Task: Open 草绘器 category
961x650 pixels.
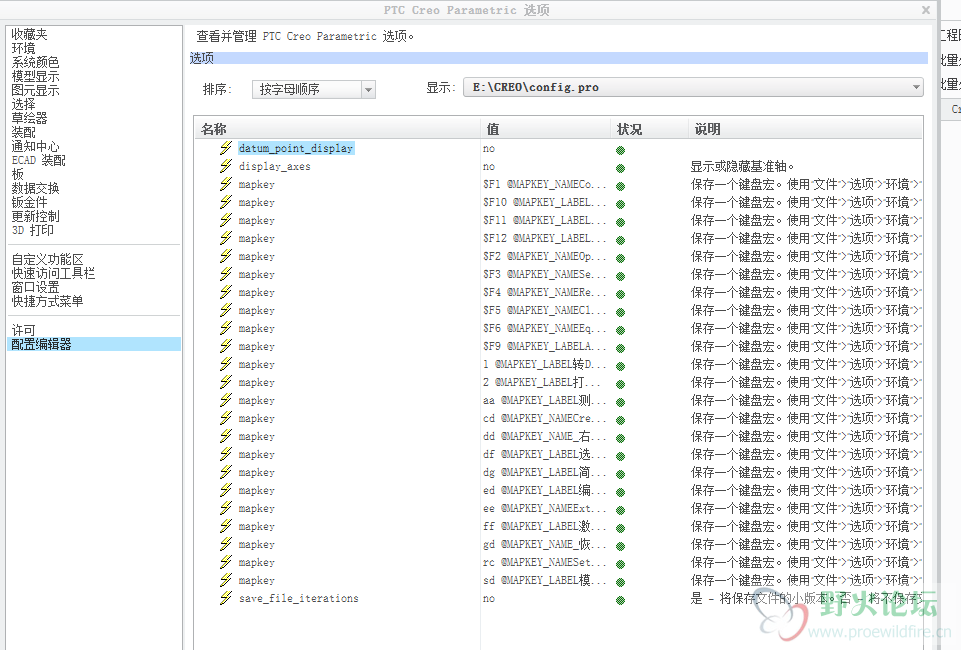Action: (29, 118)
